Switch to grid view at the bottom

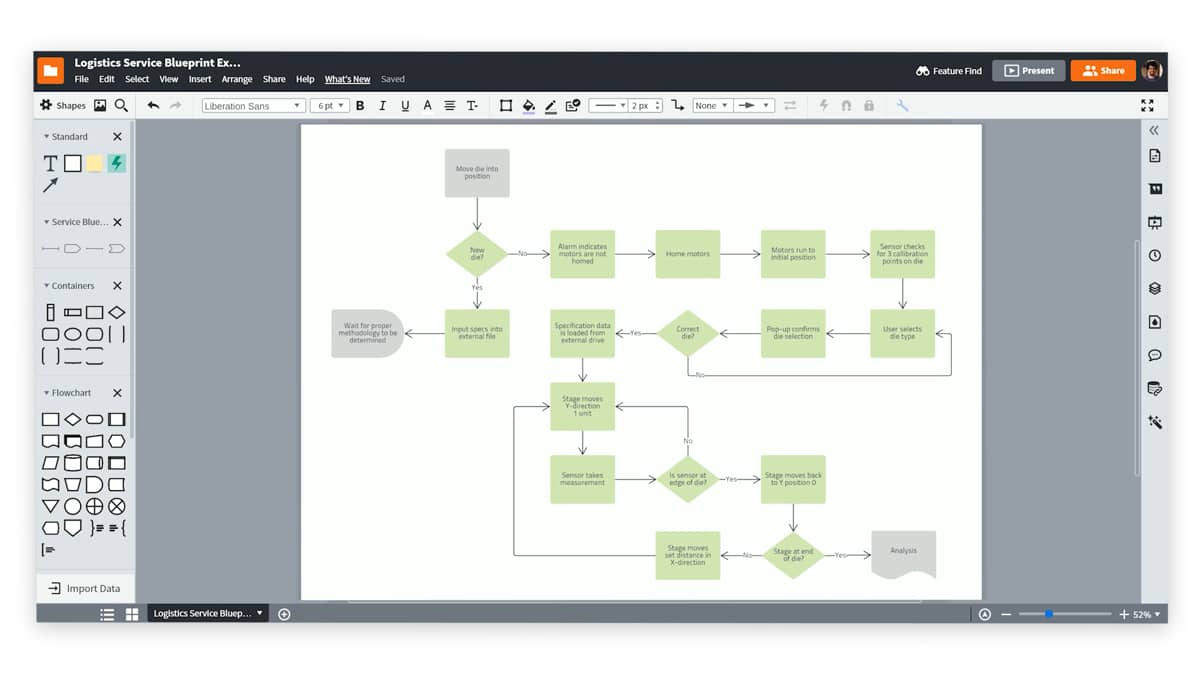coord(131,614)
